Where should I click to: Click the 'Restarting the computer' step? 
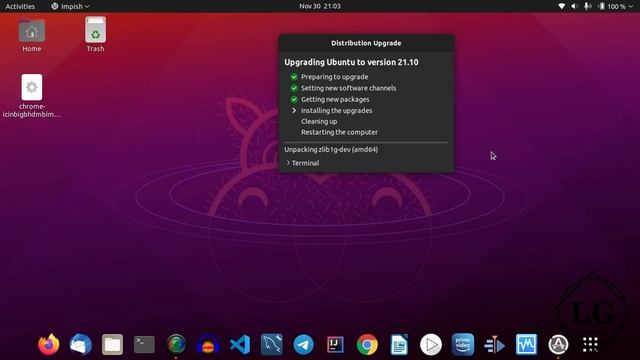click(339, 132)
